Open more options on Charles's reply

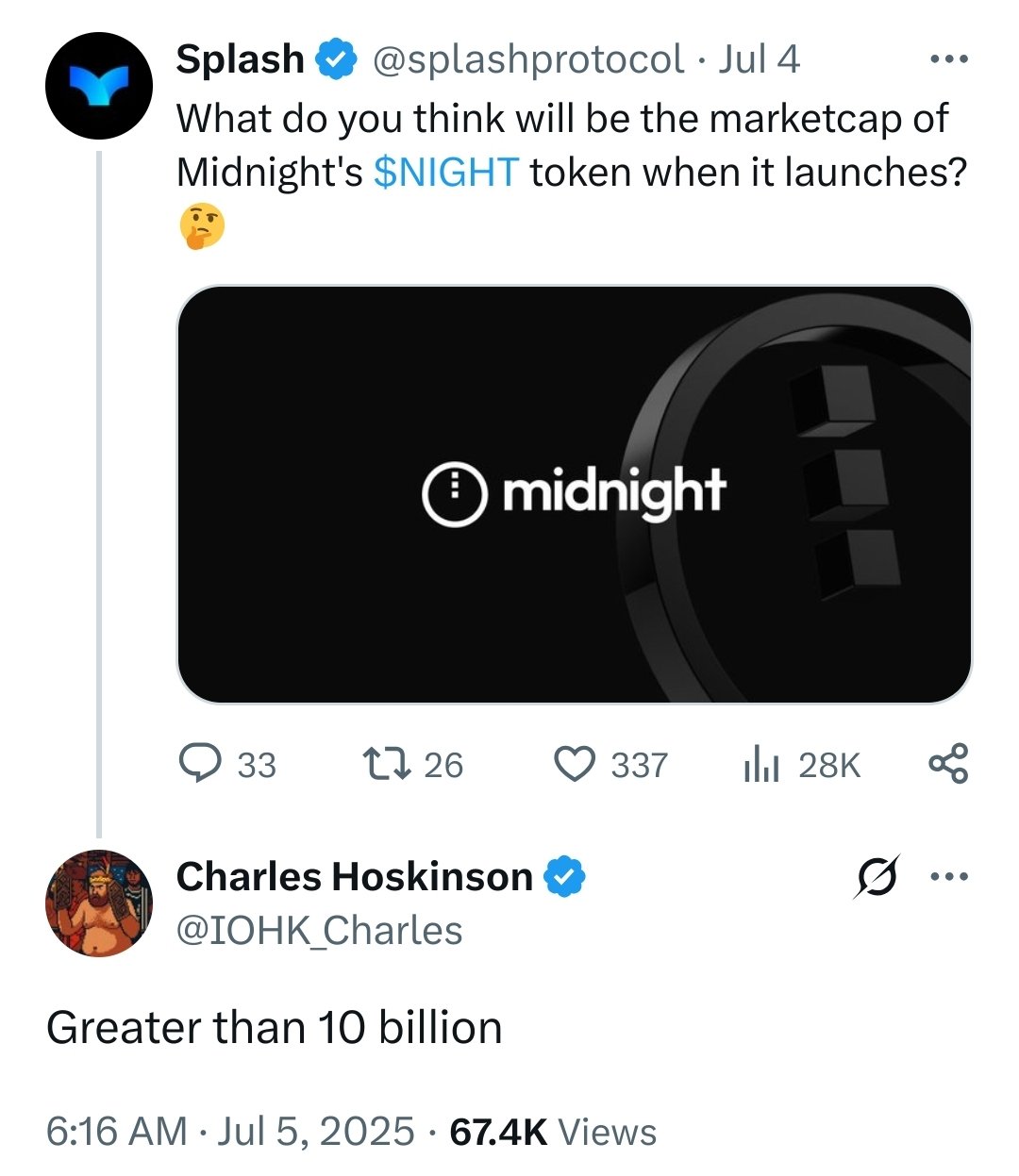click(947, 877)
